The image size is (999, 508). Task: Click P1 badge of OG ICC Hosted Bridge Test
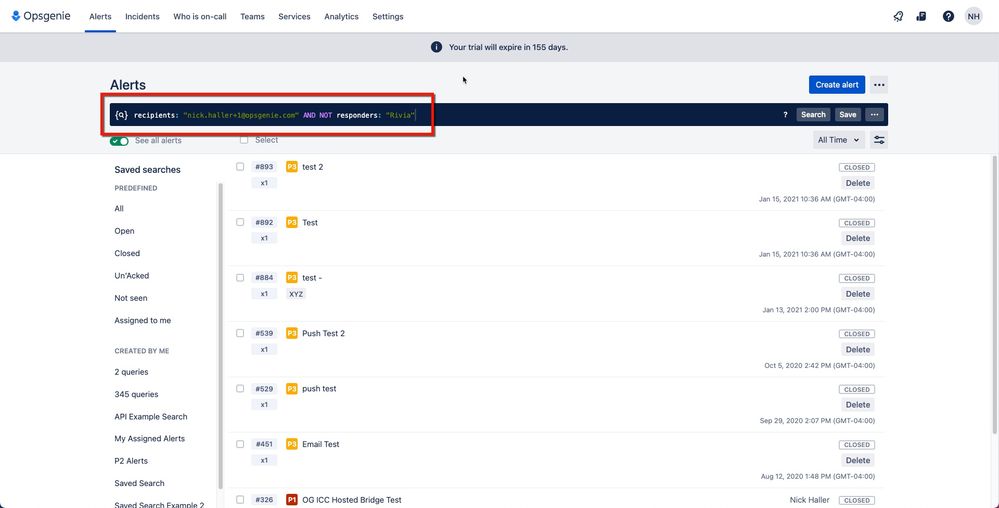coord(292,500)
